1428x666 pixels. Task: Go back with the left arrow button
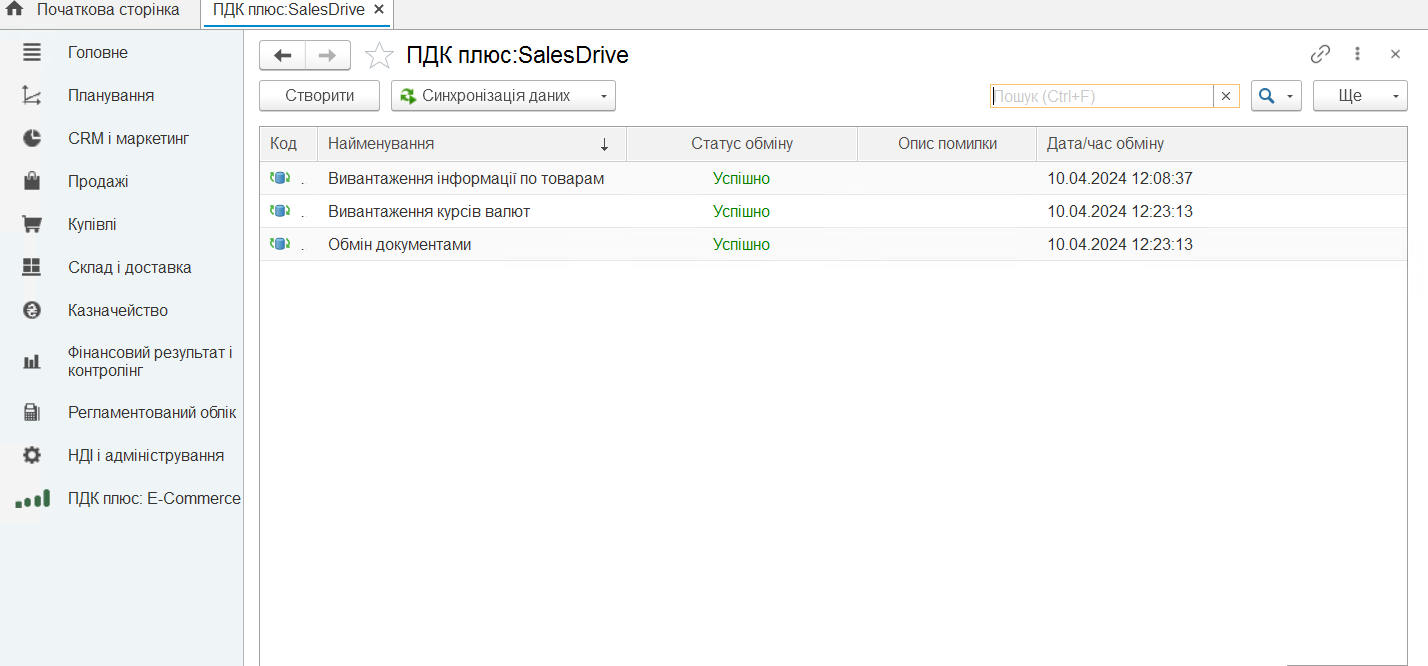(x=282, y=55)
